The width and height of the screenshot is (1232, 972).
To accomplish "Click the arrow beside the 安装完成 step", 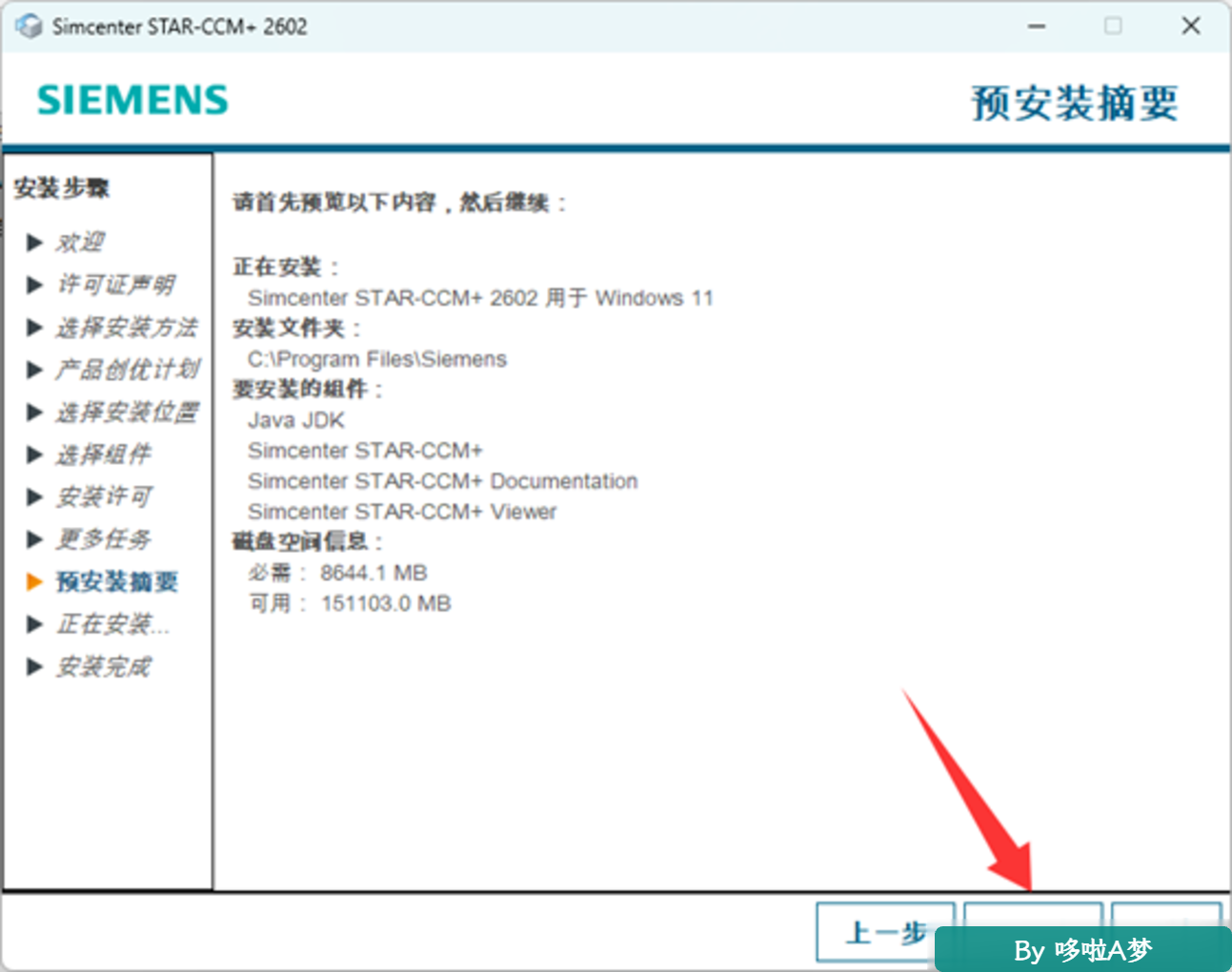I will pos(35,666).
